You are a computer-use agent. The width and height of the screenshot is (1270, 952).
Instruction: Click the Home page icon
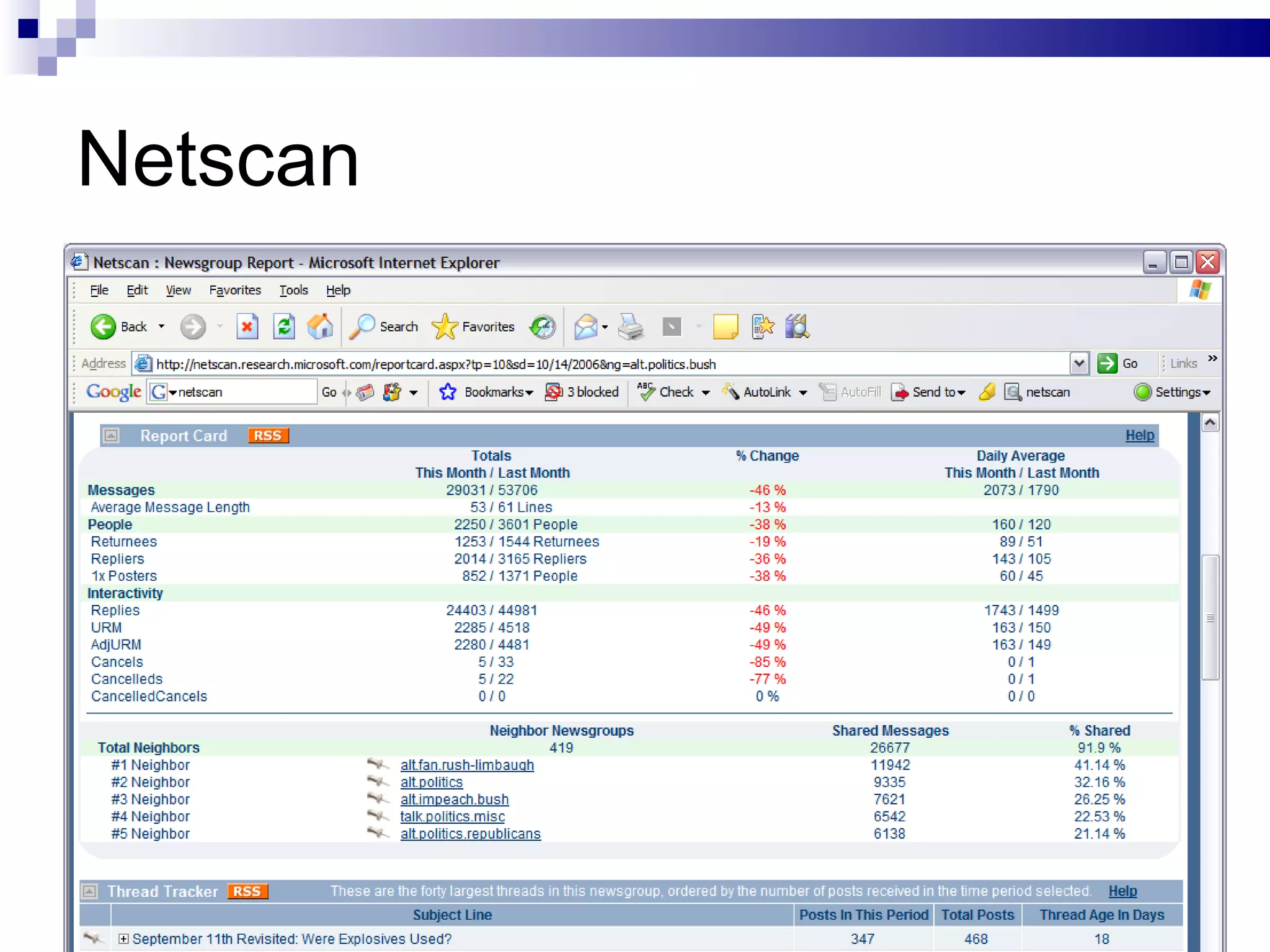(x=321, y=327)
